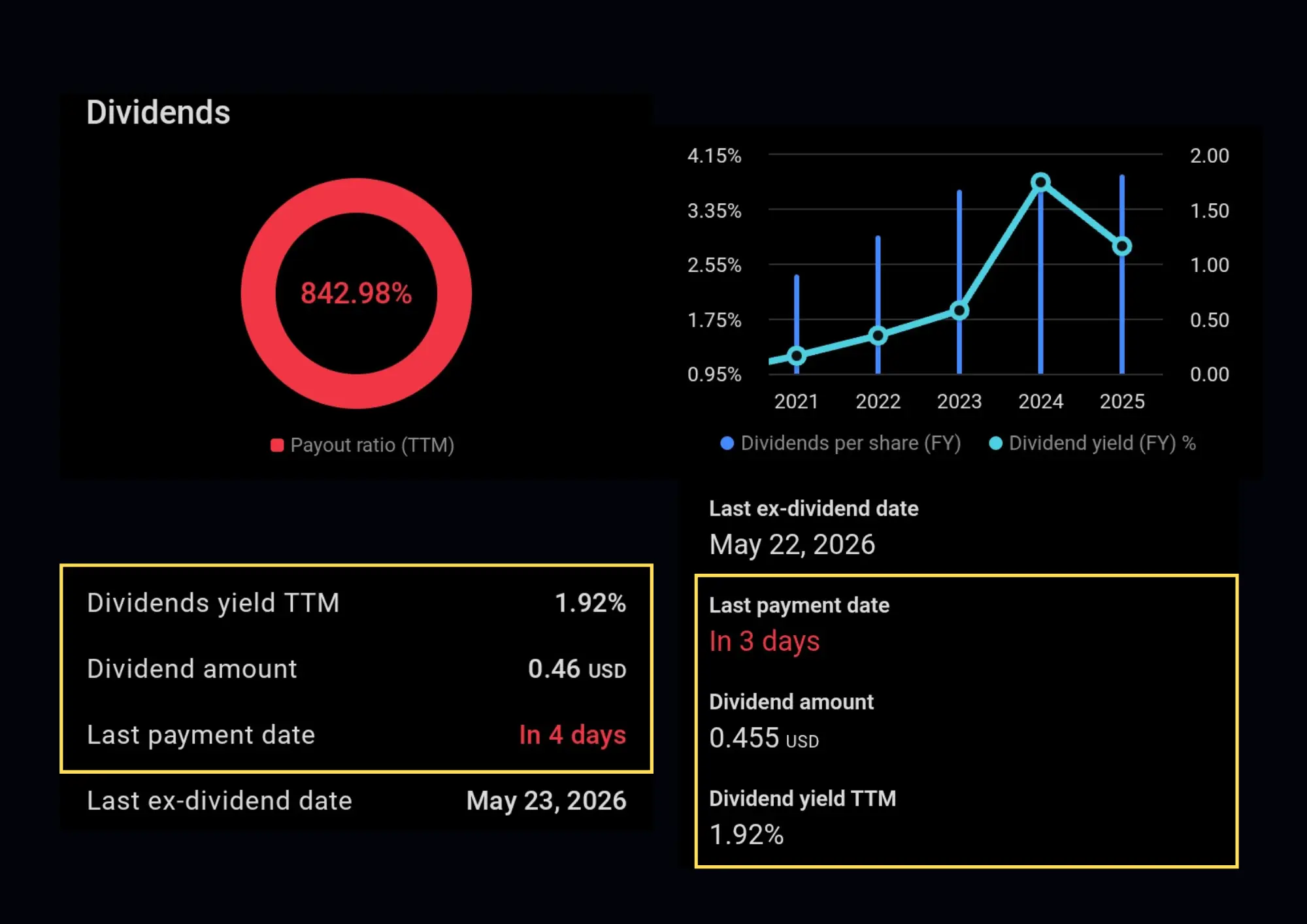This screenshot has width=1307, height=924.
Task: Click the 842.98% payout ratio value
Action: pyautogui.click(x=356, y=293)
